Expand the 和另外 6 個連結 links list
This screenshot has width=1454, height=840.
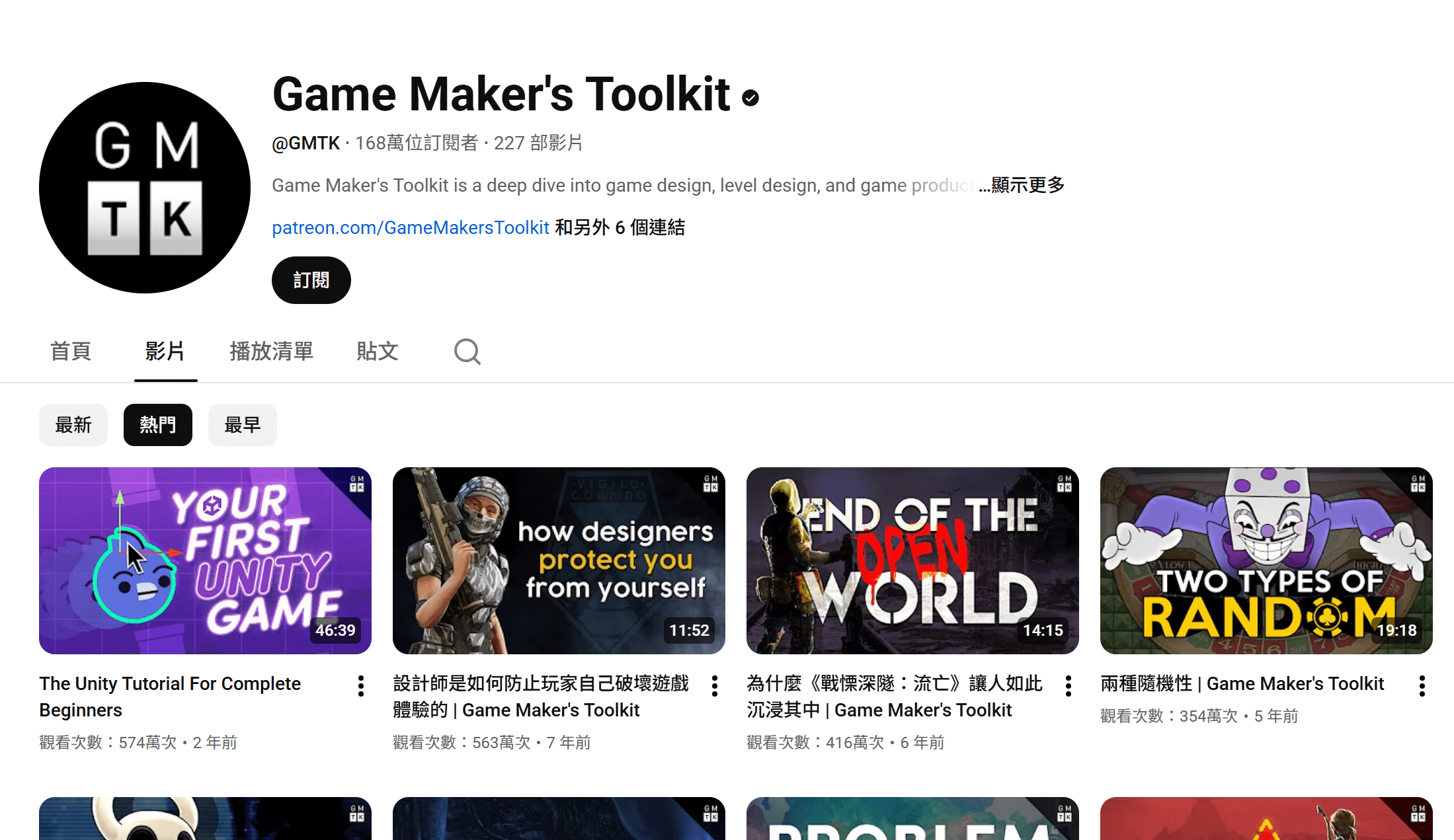pos(620,227)
